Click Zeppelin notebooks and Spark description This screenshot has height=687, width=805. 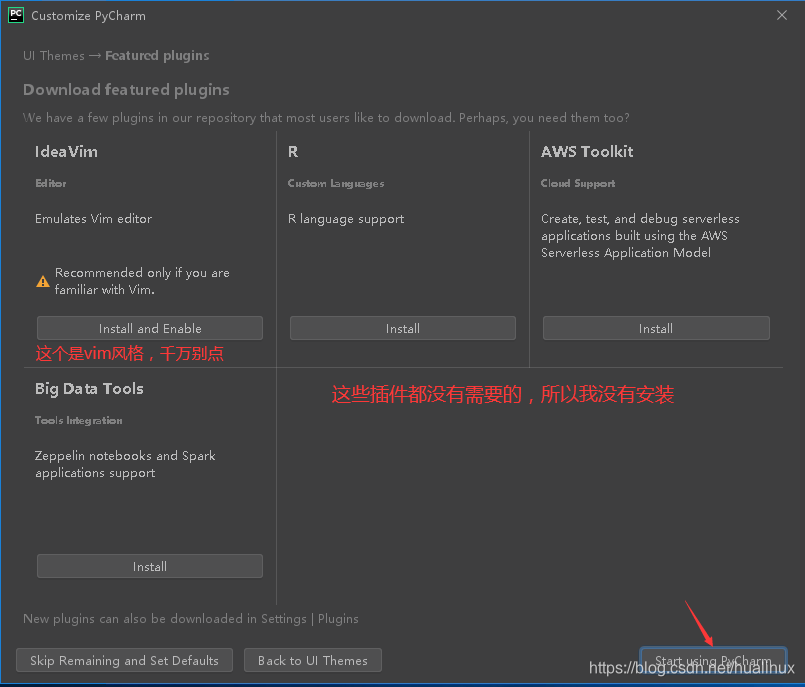tap(125, 464)
